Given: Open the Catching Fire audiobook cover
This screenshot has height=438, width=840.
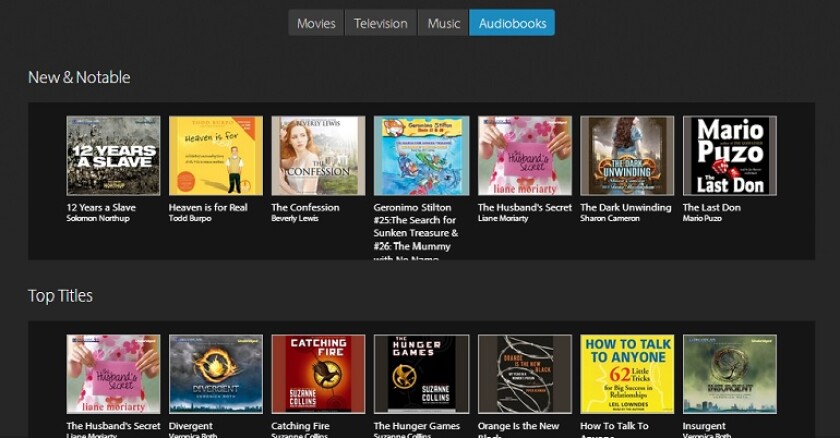Looking at the screenshot, I should (318, 374).
